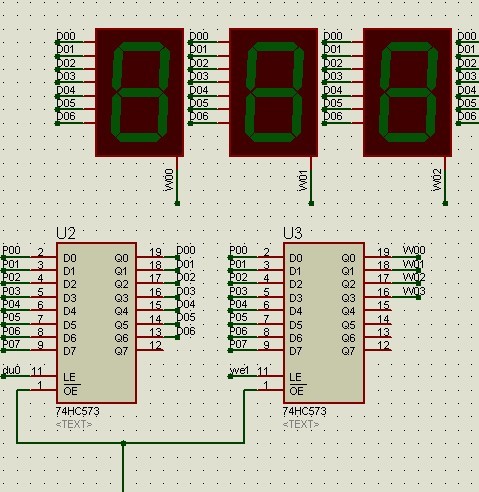Select the <TEXT> placeholder under U3
Viewport: 479px width, 492px height.
coord(301,424)
